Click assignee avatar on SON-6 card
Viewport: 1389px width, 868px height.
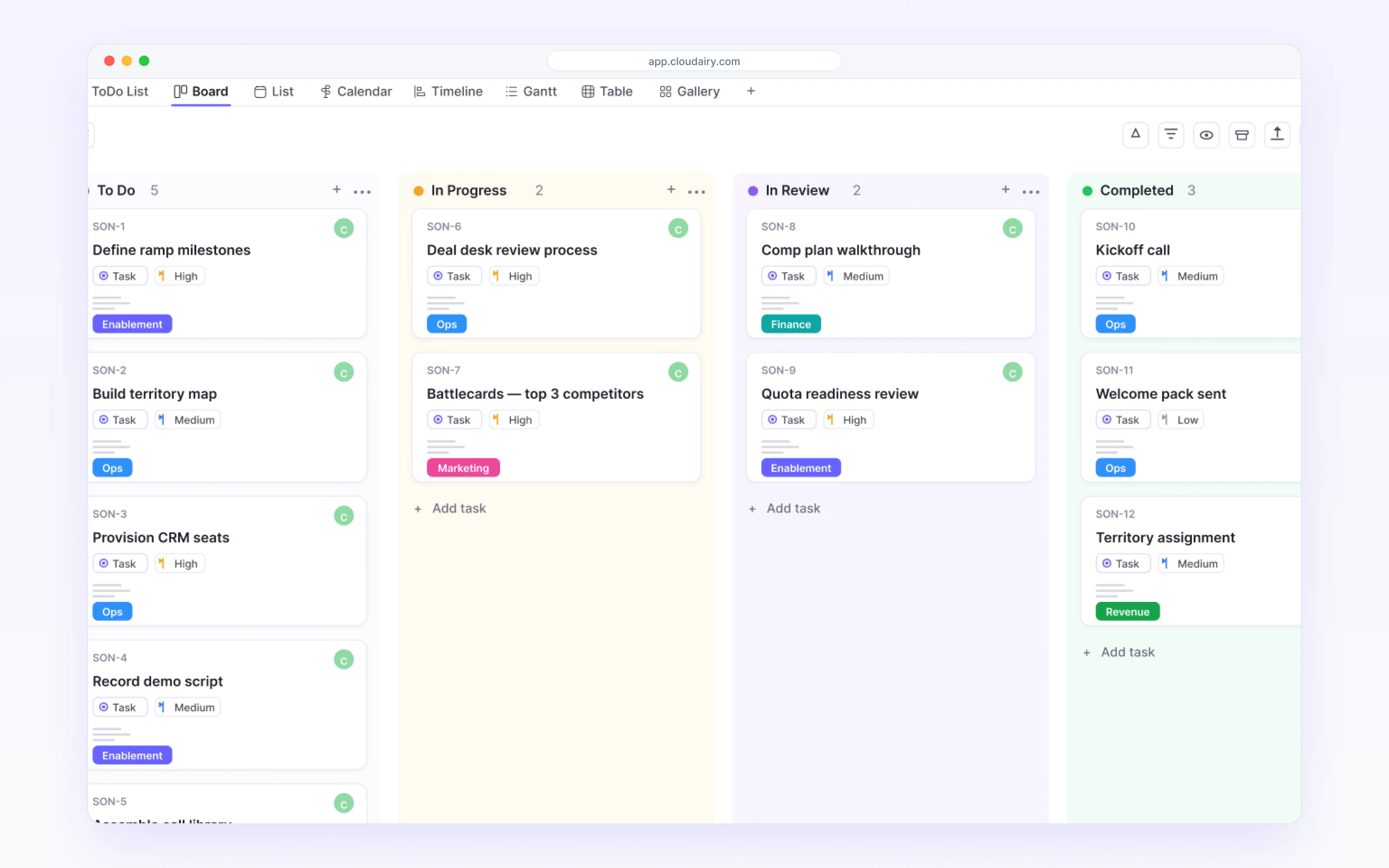(x=678, y=228)
